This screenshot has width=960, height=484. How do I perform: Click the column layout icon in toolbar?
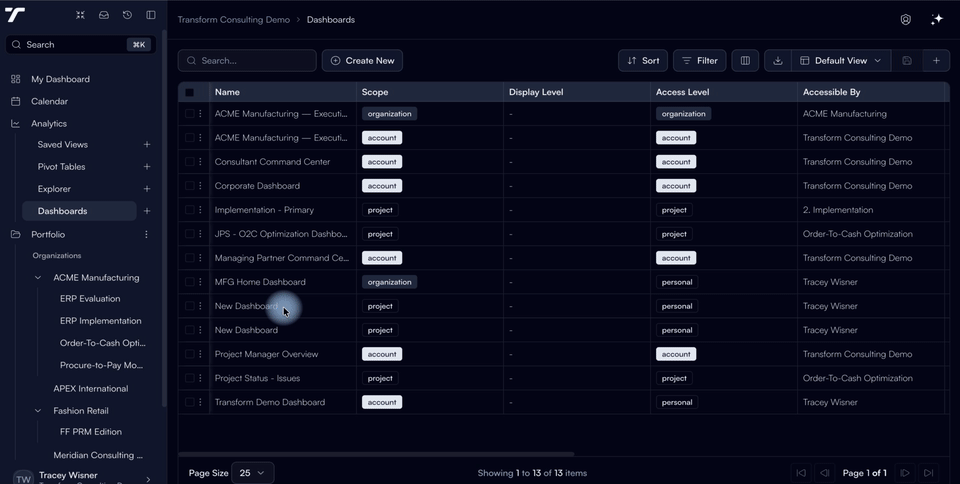745,61
